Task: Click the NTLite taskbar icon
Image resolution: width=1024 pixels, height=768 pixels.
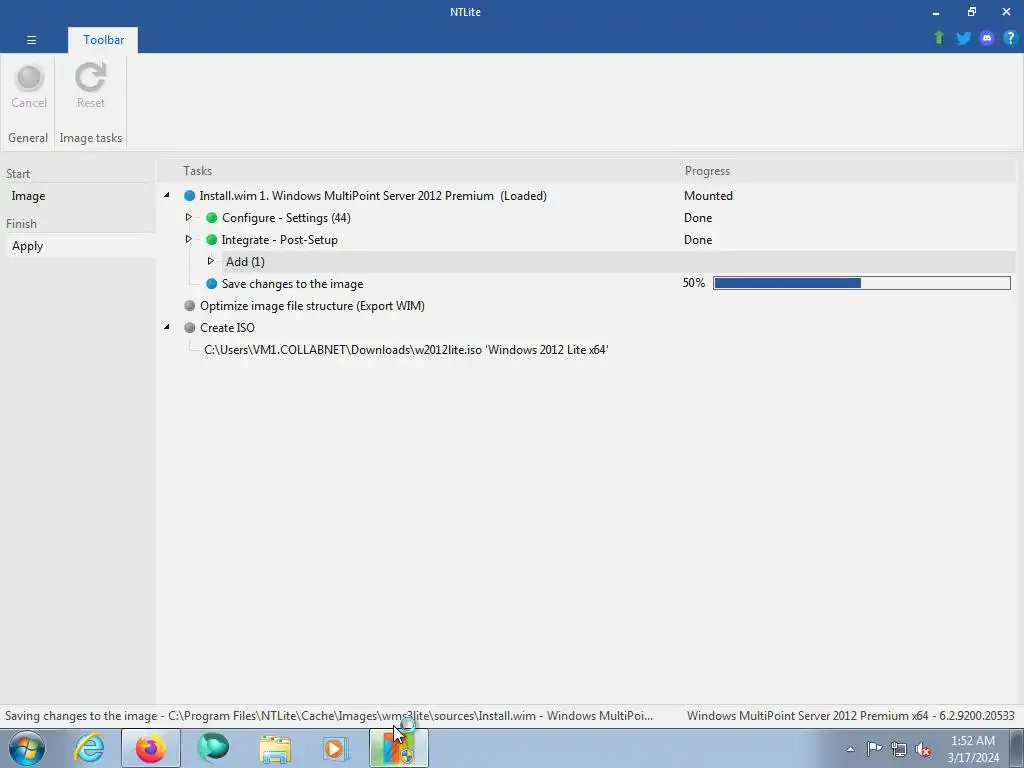Action: 398,748
